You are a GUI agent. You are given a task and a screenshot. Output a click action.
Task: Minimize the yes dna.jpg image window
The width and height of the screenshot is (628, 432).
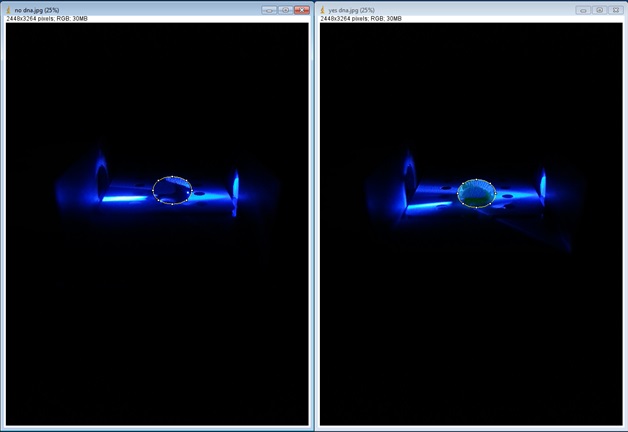(x=583, y=10)
